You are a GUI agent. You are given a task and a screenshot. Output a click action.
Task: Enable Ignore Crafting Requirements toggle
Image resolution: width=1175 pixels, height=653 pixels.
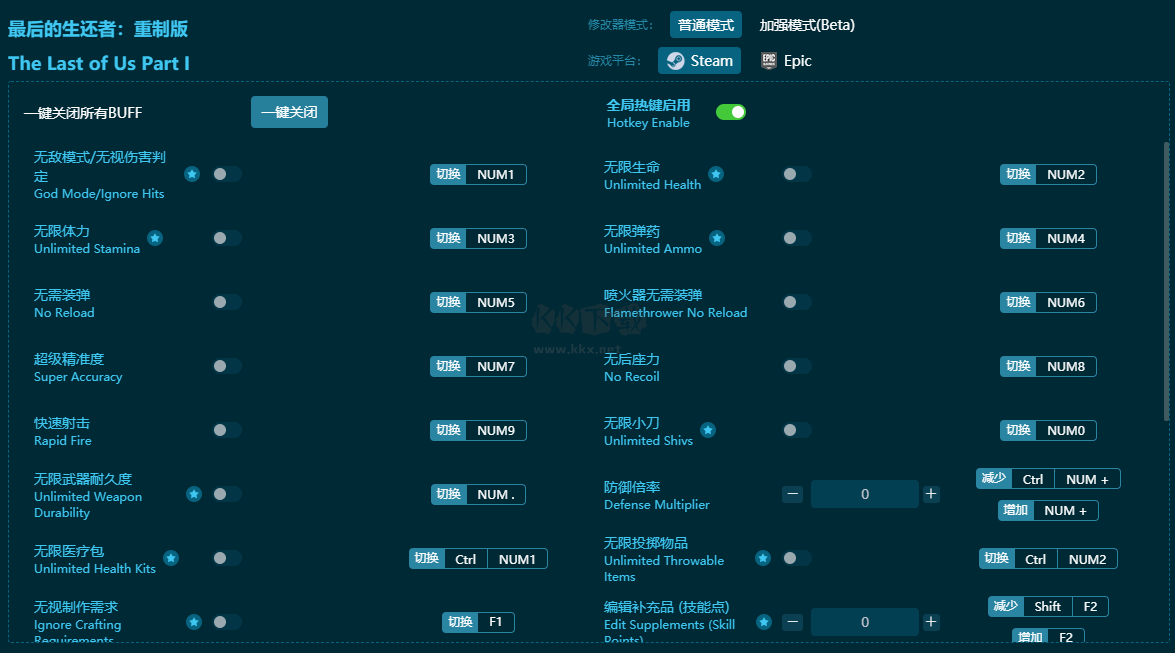[226, 622]
